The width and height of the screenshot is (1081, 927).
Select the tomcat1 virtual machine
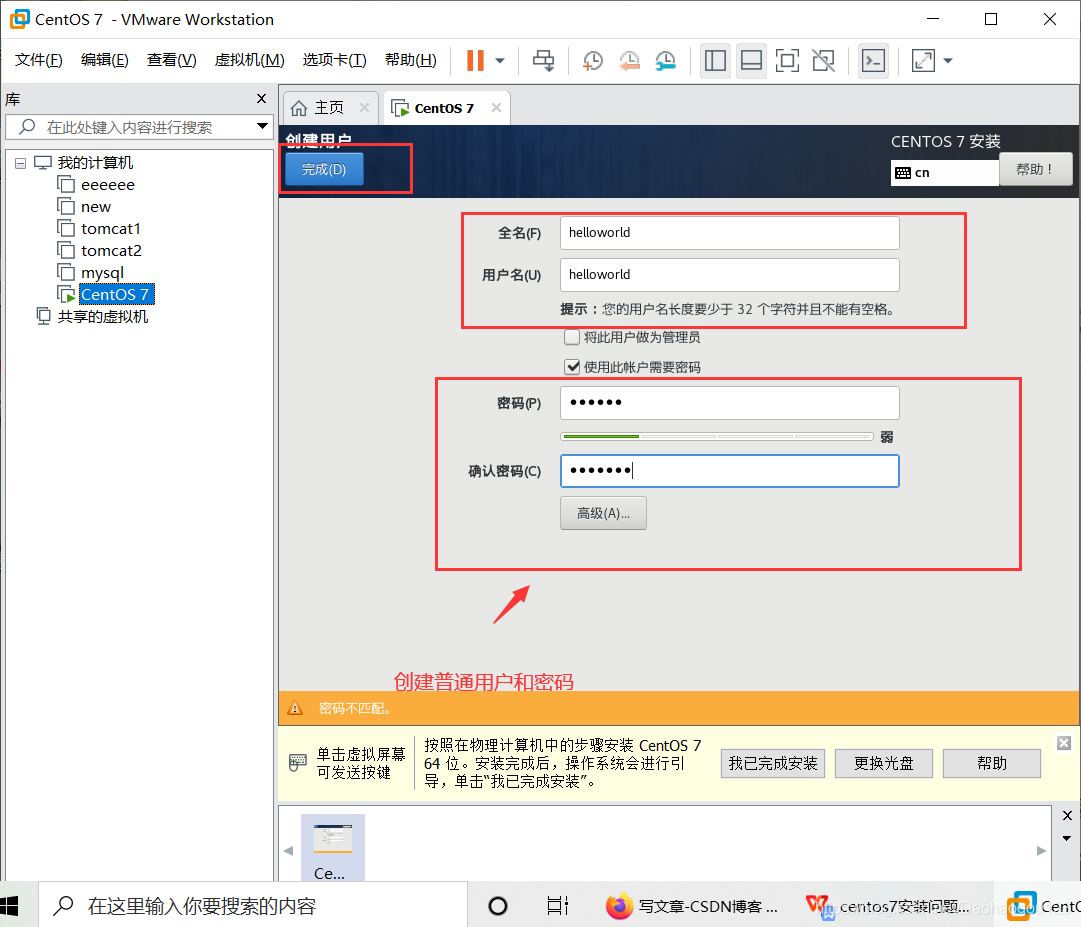110,229
